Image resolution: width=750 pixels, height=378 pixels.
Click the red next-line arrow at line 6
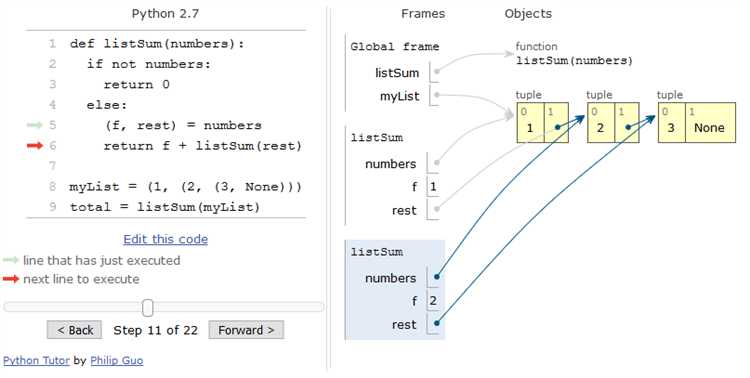click(x=35, y=145)
